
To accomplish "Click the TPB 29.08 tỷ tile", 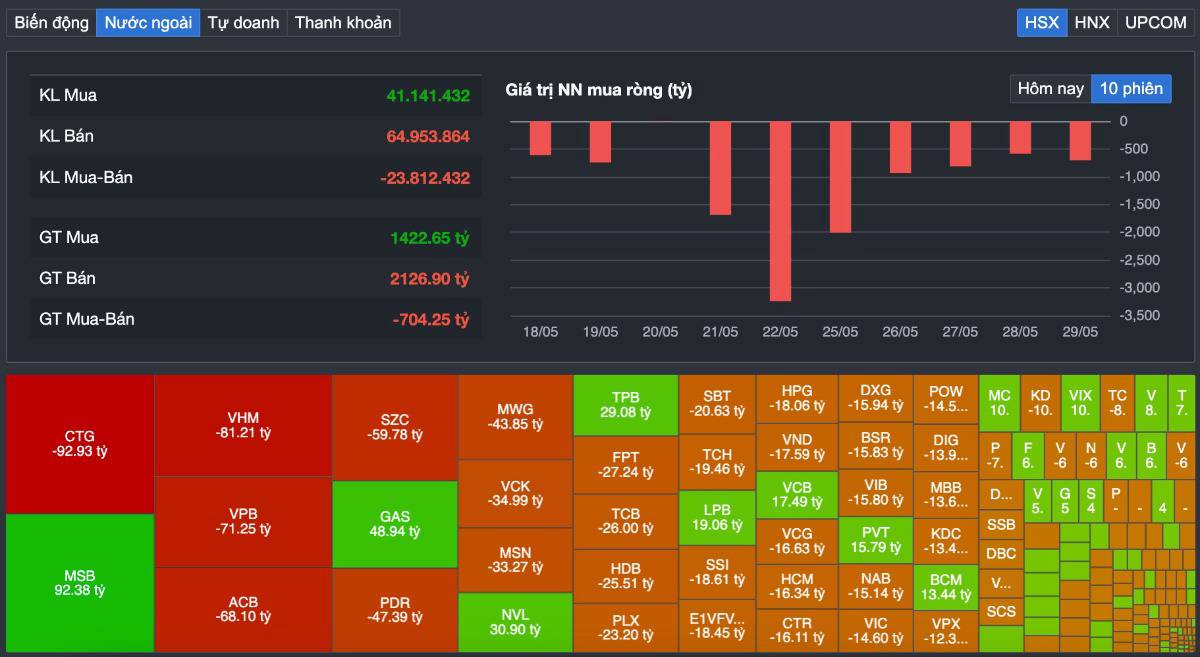I will (x=626, y=405).
